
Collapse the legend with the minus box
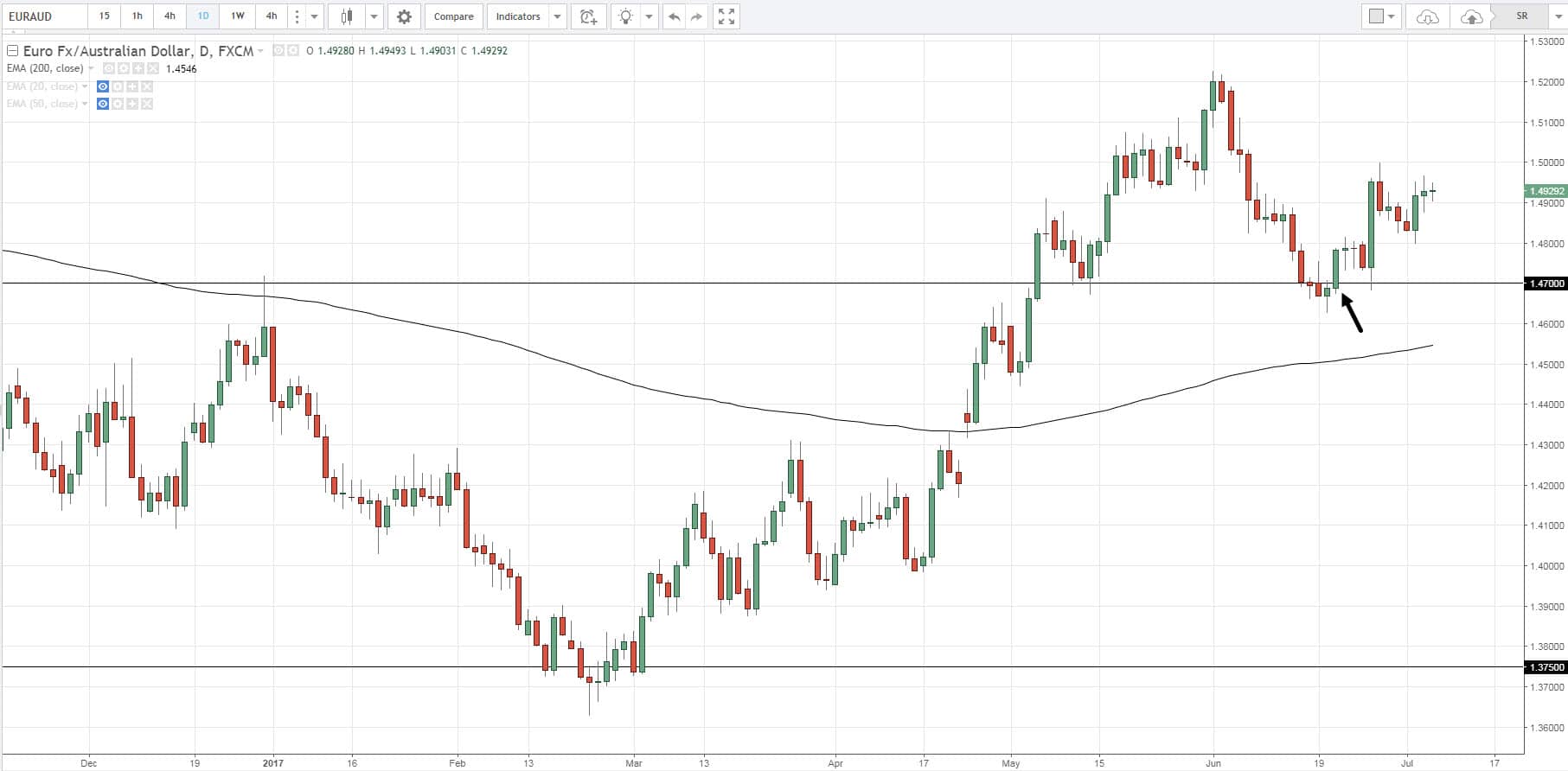click(x=12, y=51)
